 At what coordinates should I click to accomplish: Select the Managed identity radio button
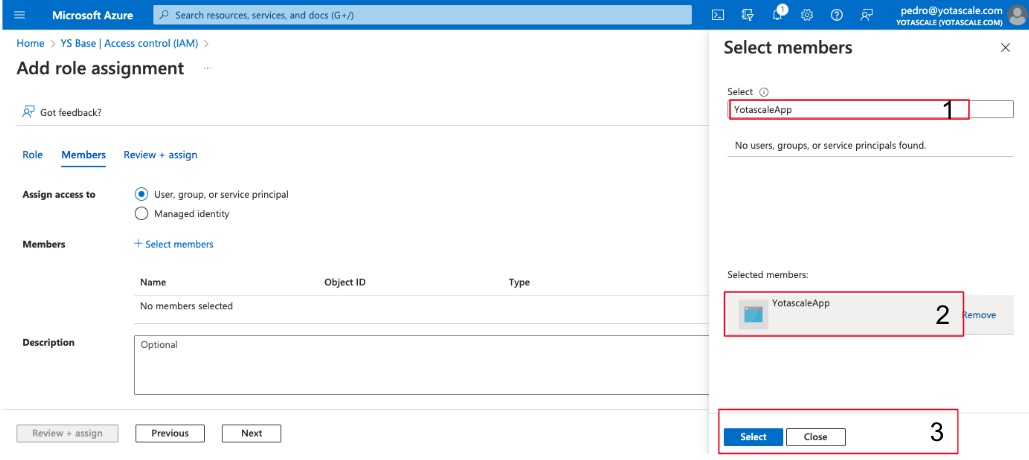(x=141, y=213)
